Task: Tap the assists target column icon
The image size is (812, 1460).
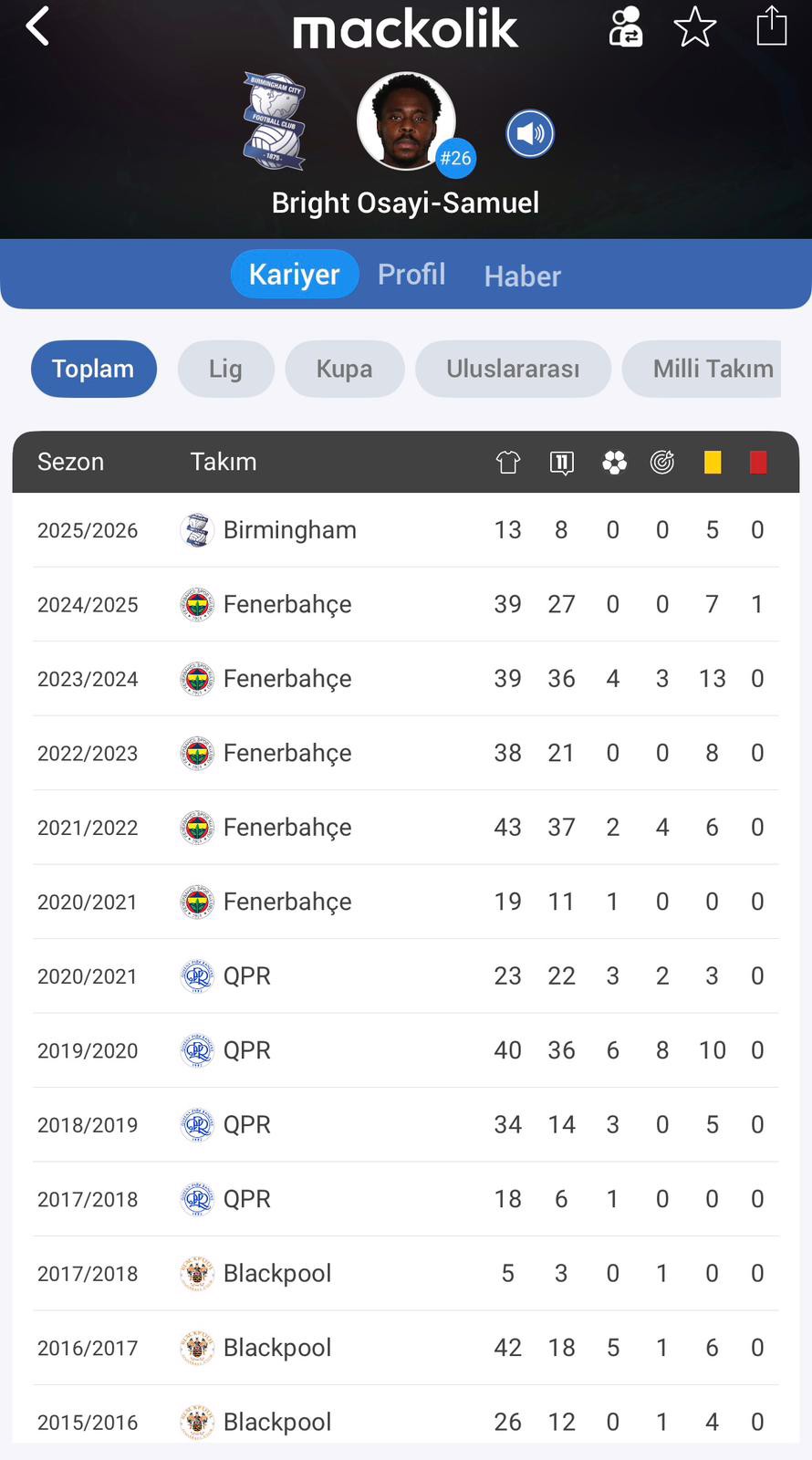Action: [x=662, y=463]
